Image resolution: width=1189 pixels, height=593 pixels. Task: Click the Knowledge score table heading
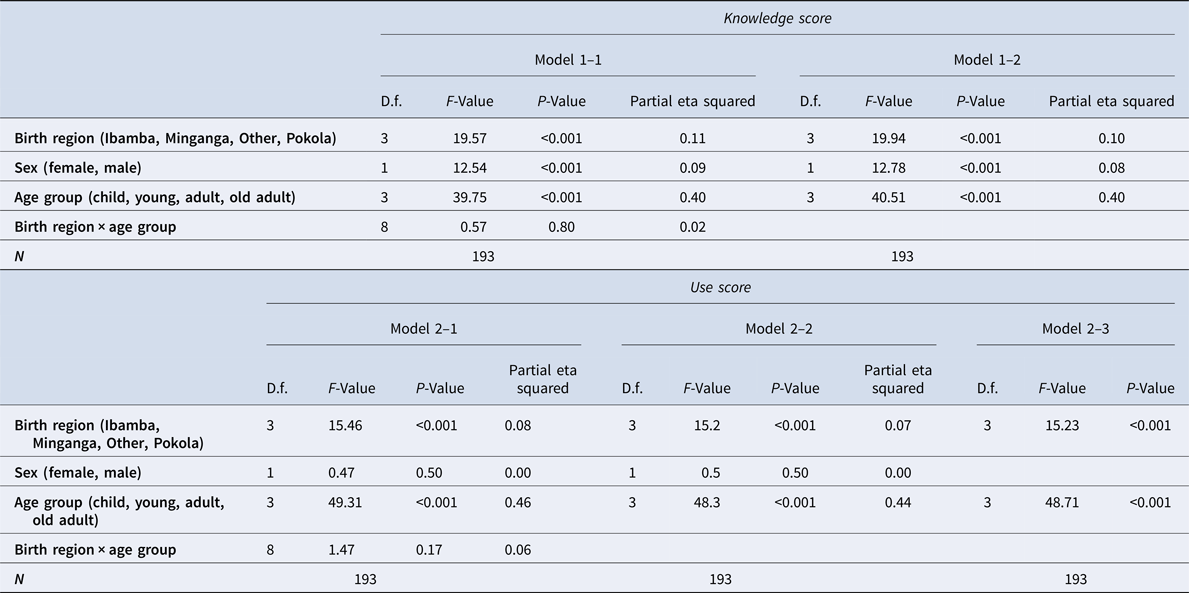(777, 19)
